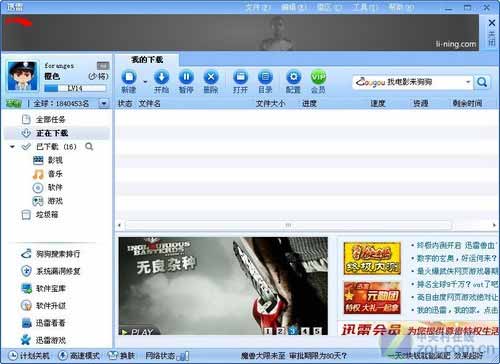The width and height of the screenshot is (500, 364).
Task: Open 迅雷游戏 sidebar shortcut
Action: click(x=43, y=340)
